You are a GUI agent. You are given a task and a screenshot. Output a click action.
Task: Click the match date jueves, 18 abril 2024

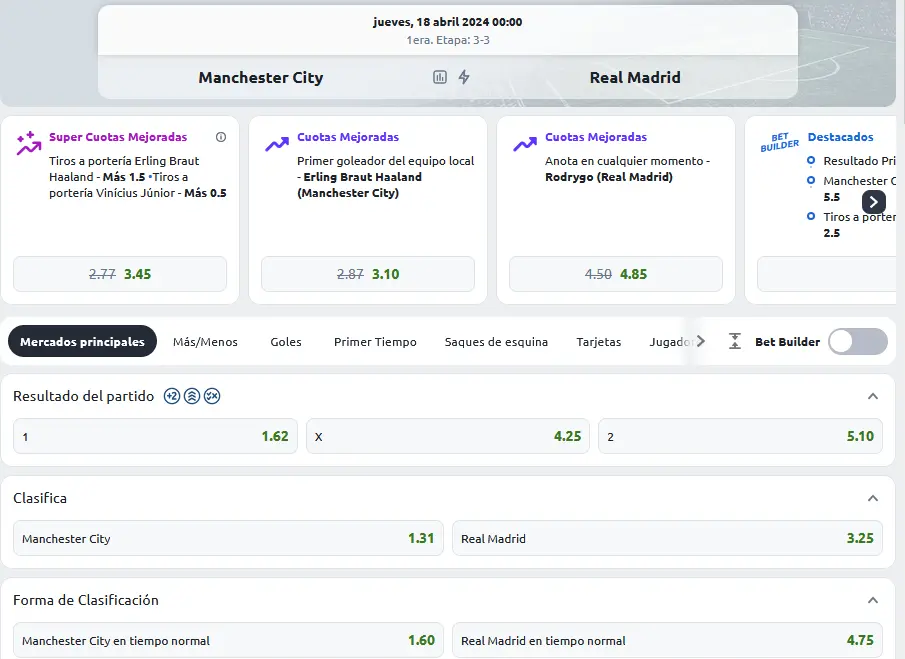pos(447,22)
